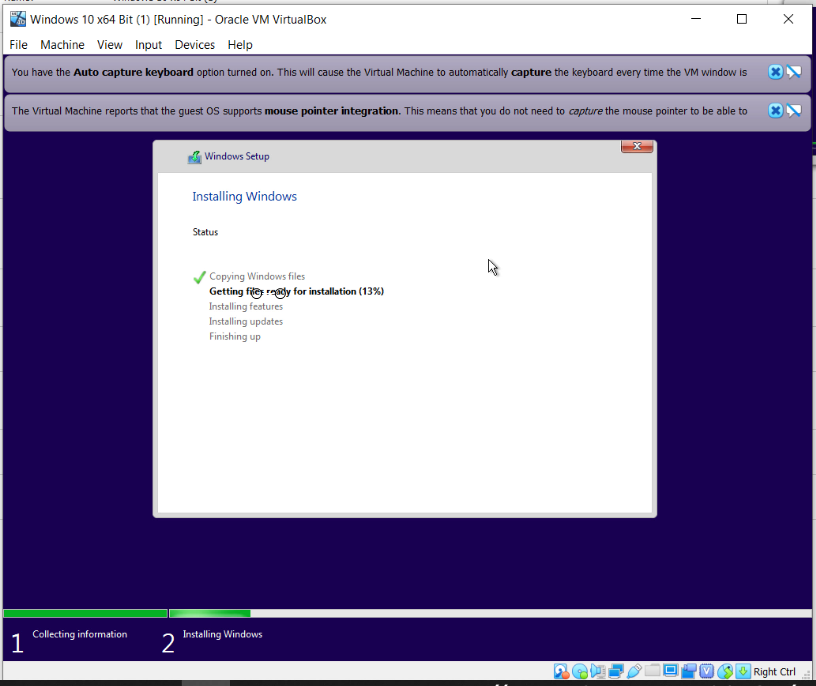This screenshot has width=816, height=686.
Task: Click the Auto capture keyboard notification text
Action: (379, 72)
